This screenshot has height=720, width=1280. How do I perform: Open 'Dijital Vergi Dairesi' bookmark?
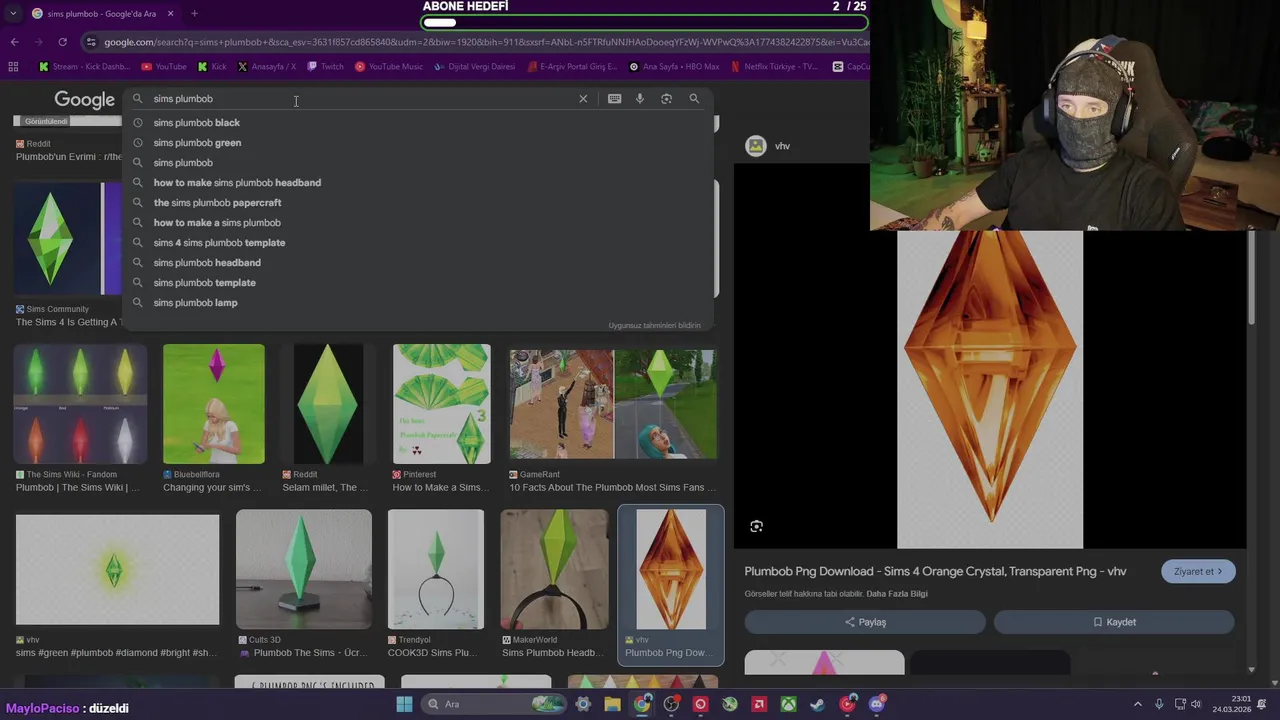(x=475, y=67)
